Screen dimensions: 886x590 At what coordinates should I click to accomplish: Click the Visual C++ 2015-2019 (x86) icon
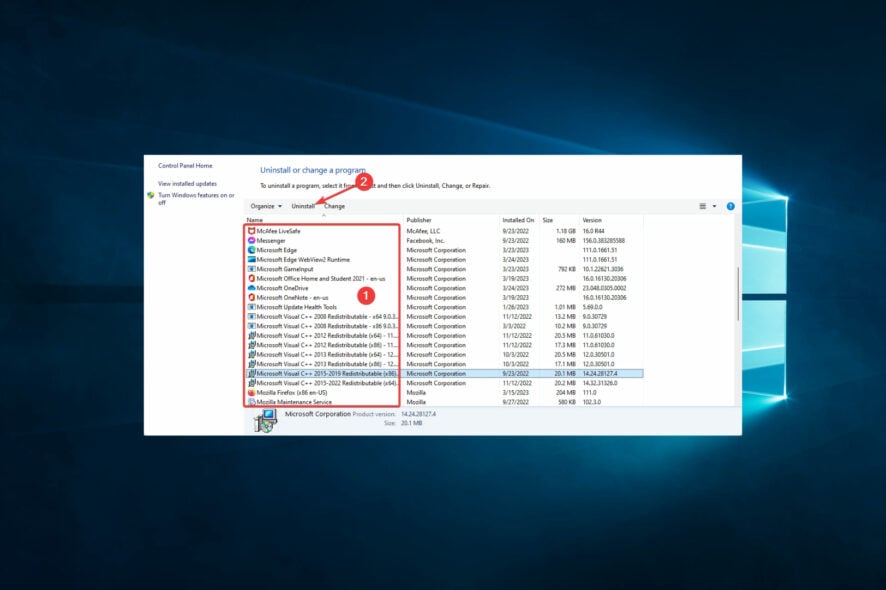pos(251,374)
